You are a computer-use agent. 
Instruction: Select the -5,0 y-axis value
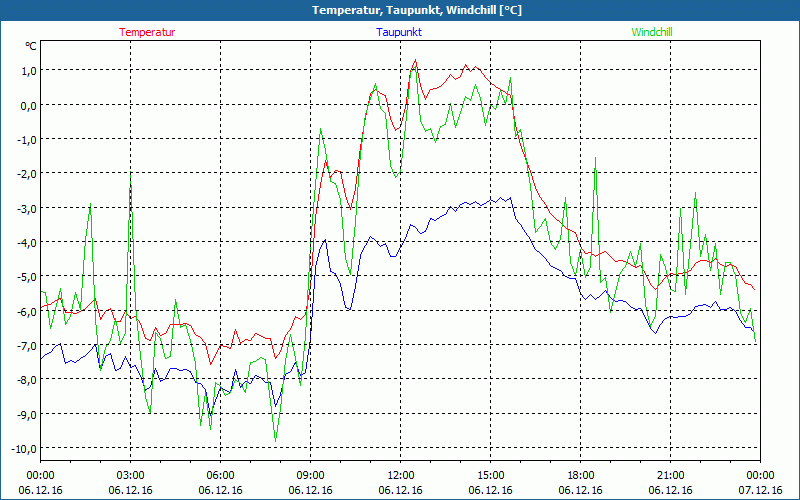[x=28, y=277]
